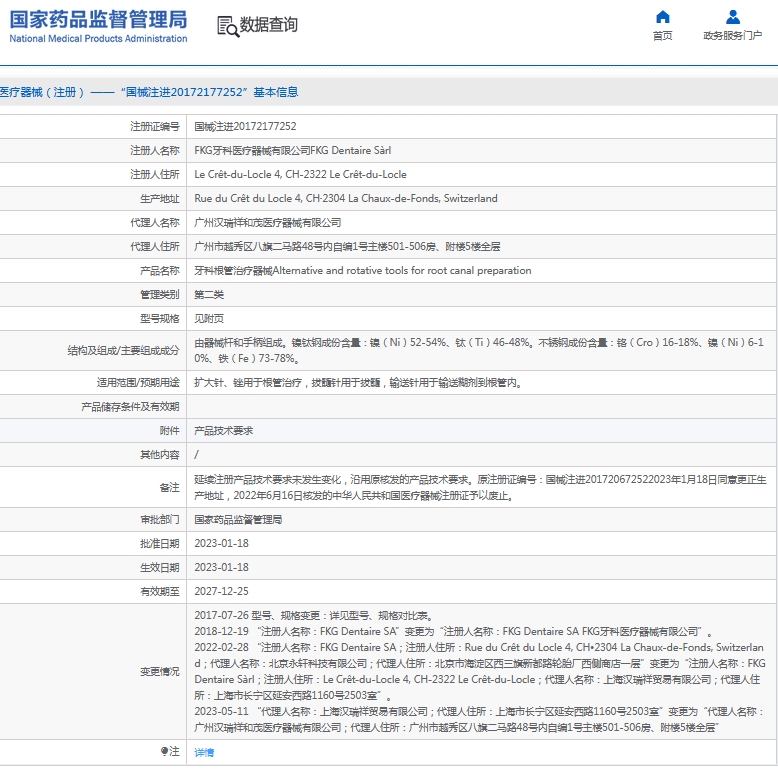Screen dimensions: 778x769
Task: Click the agent name 广州汉瑞祥和茂医疗器械有限公司
Action: tap(268, 223)
